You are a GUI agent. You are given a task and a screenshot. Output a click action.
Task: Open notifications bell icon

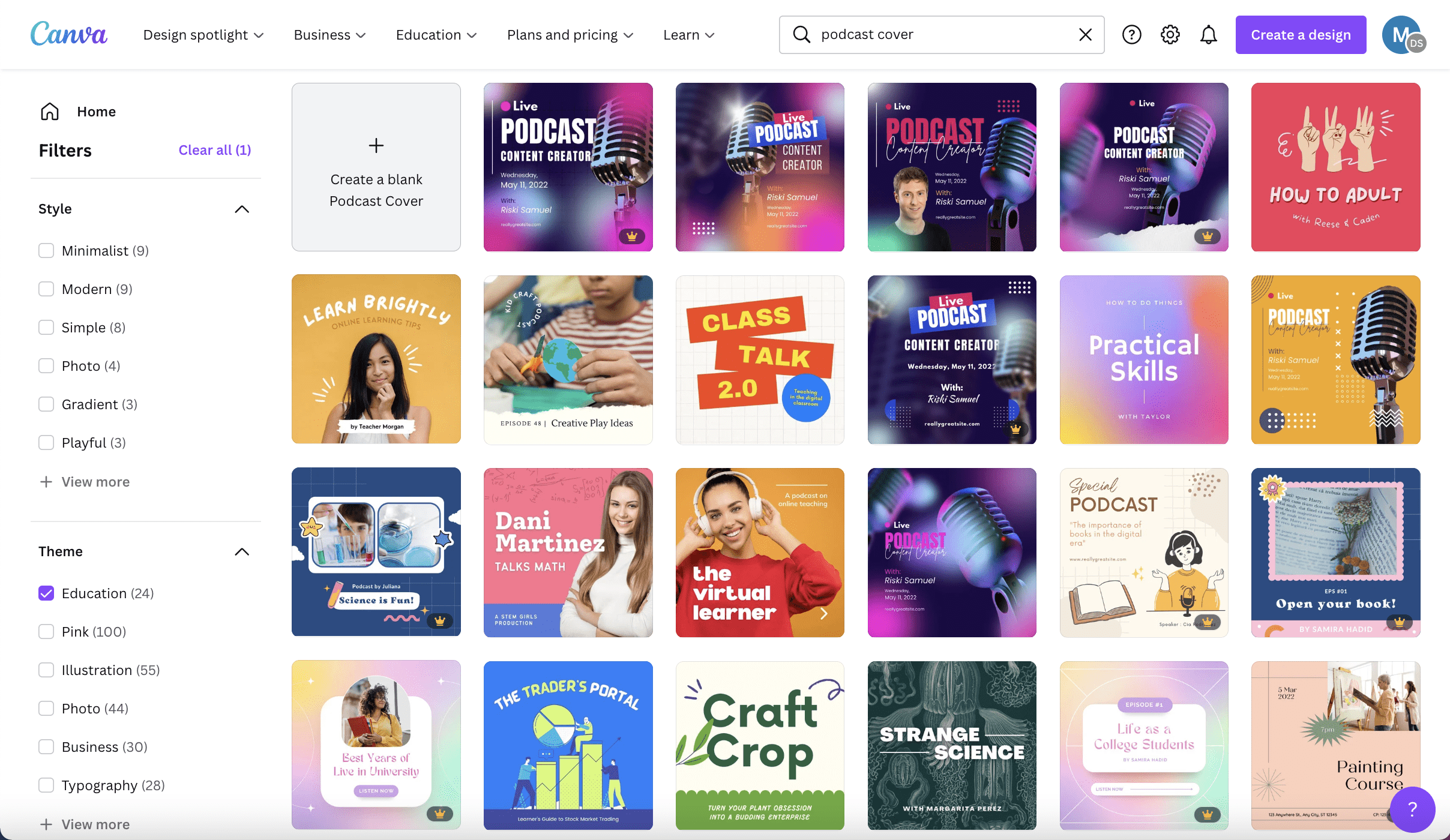point(1208,35)
